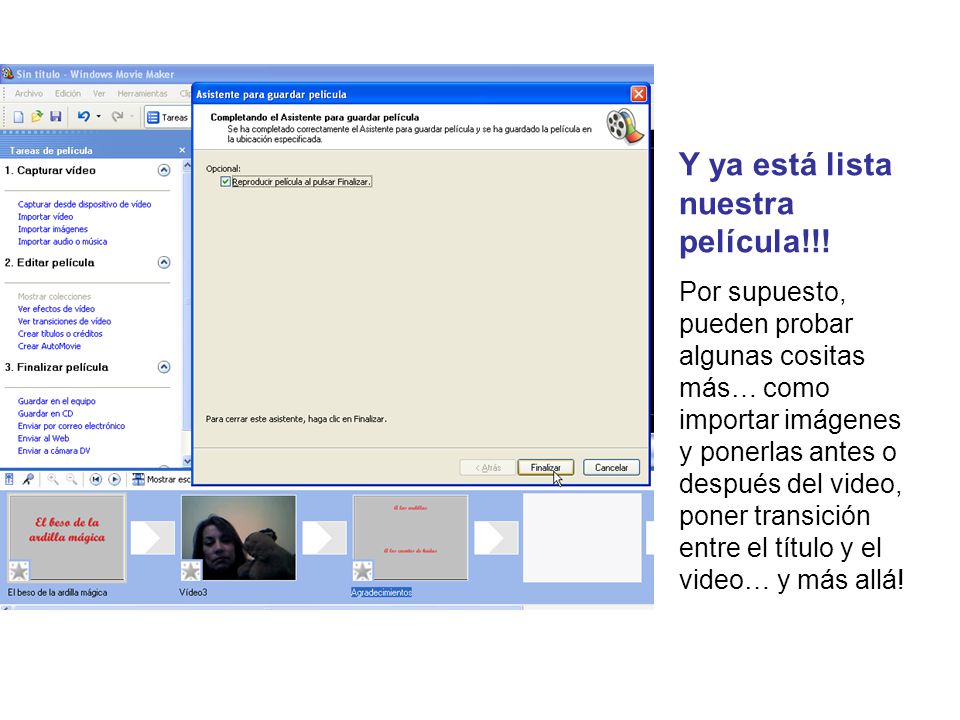Select the 'El beso de la ardilla mágica' clip
The width and height of the screenshot is (960, 720).
(x=67, y=537)
